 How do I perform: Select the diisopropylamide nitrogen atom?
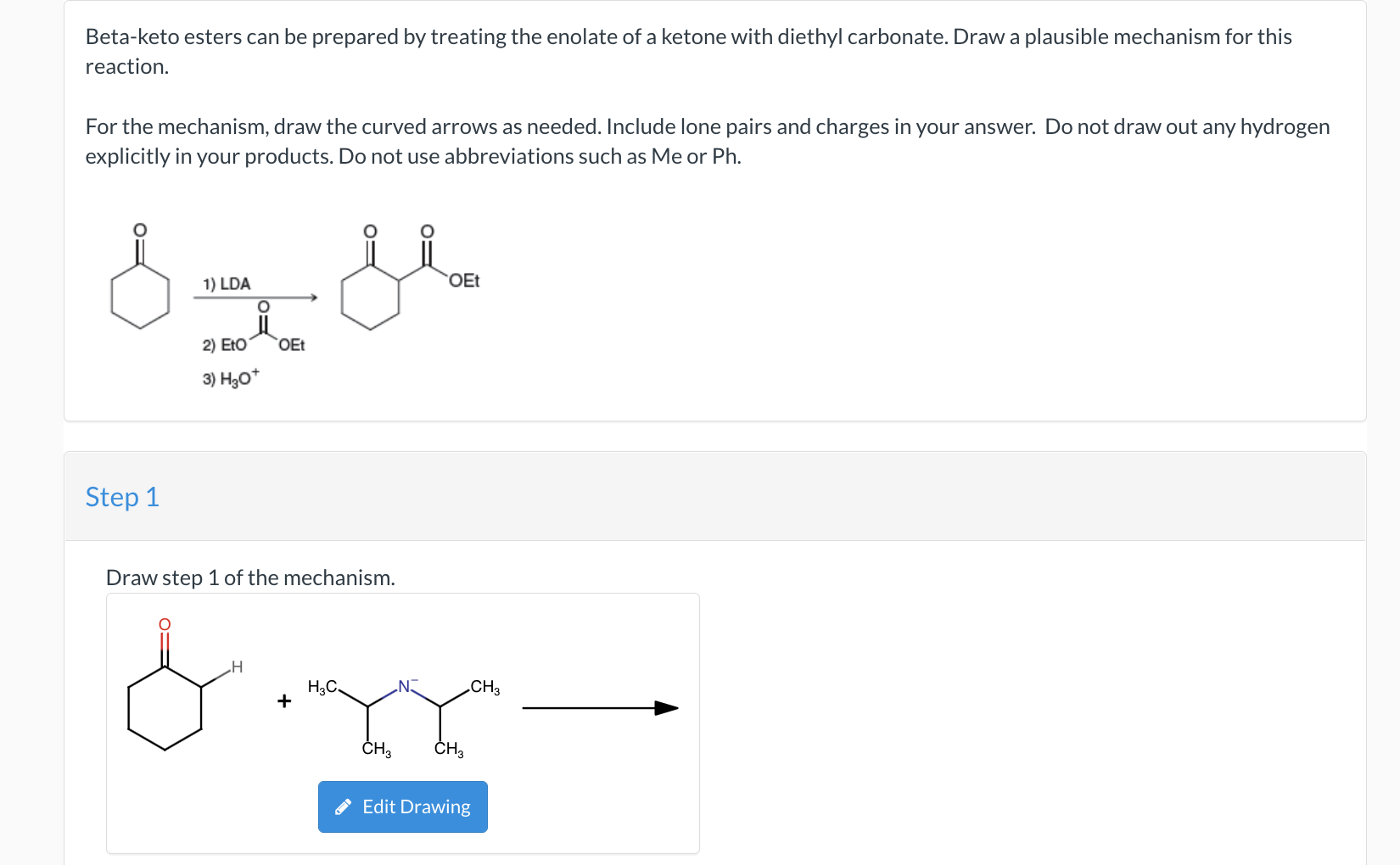(x=404, y=687)
